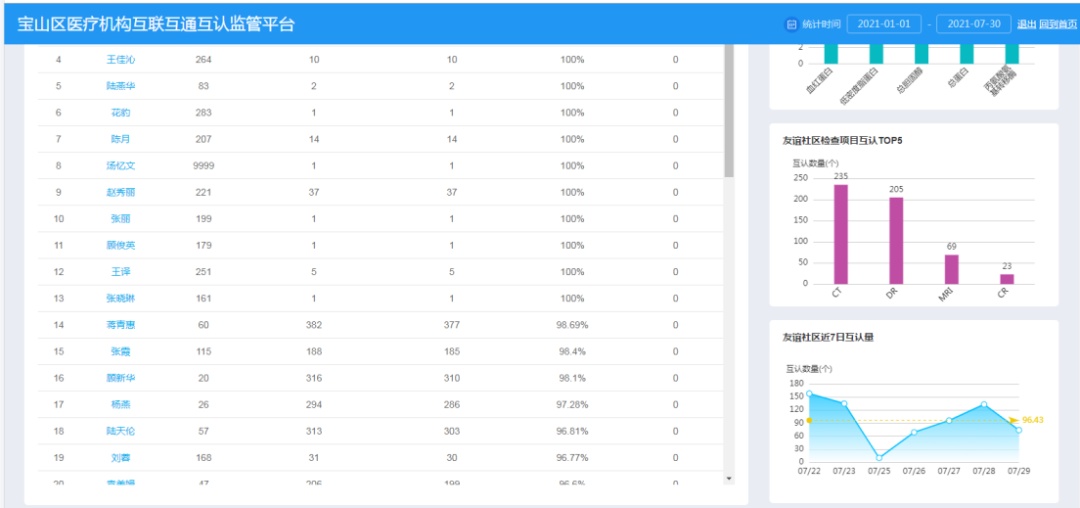This screenshot has height=508, width=1080.
Task: Click the calendar icon beside 统计时间
Action: [x=791, y=24]
